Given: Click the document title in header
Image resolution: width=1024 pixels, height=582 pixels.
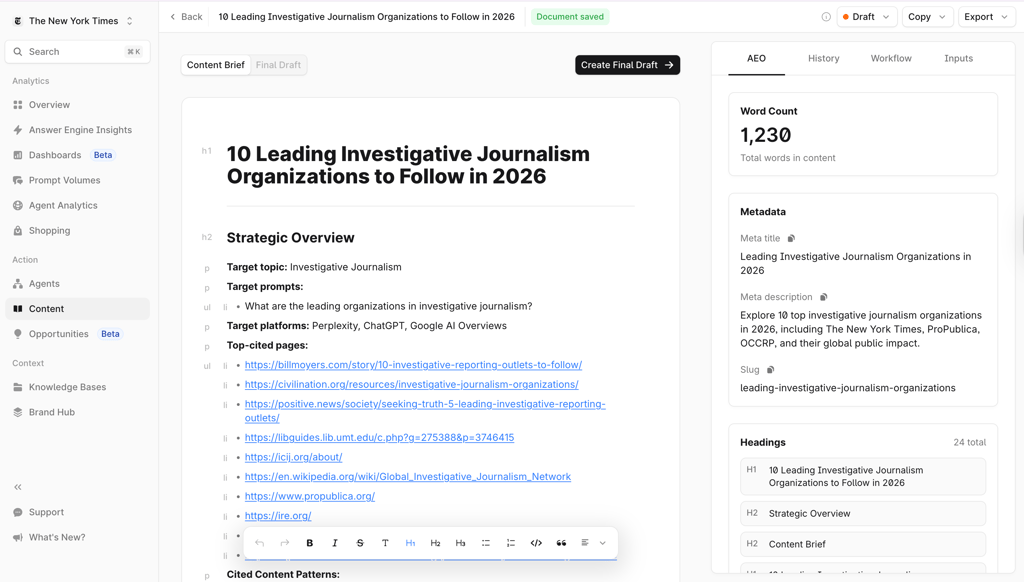Looking at the screenshot, I should 366,17.
